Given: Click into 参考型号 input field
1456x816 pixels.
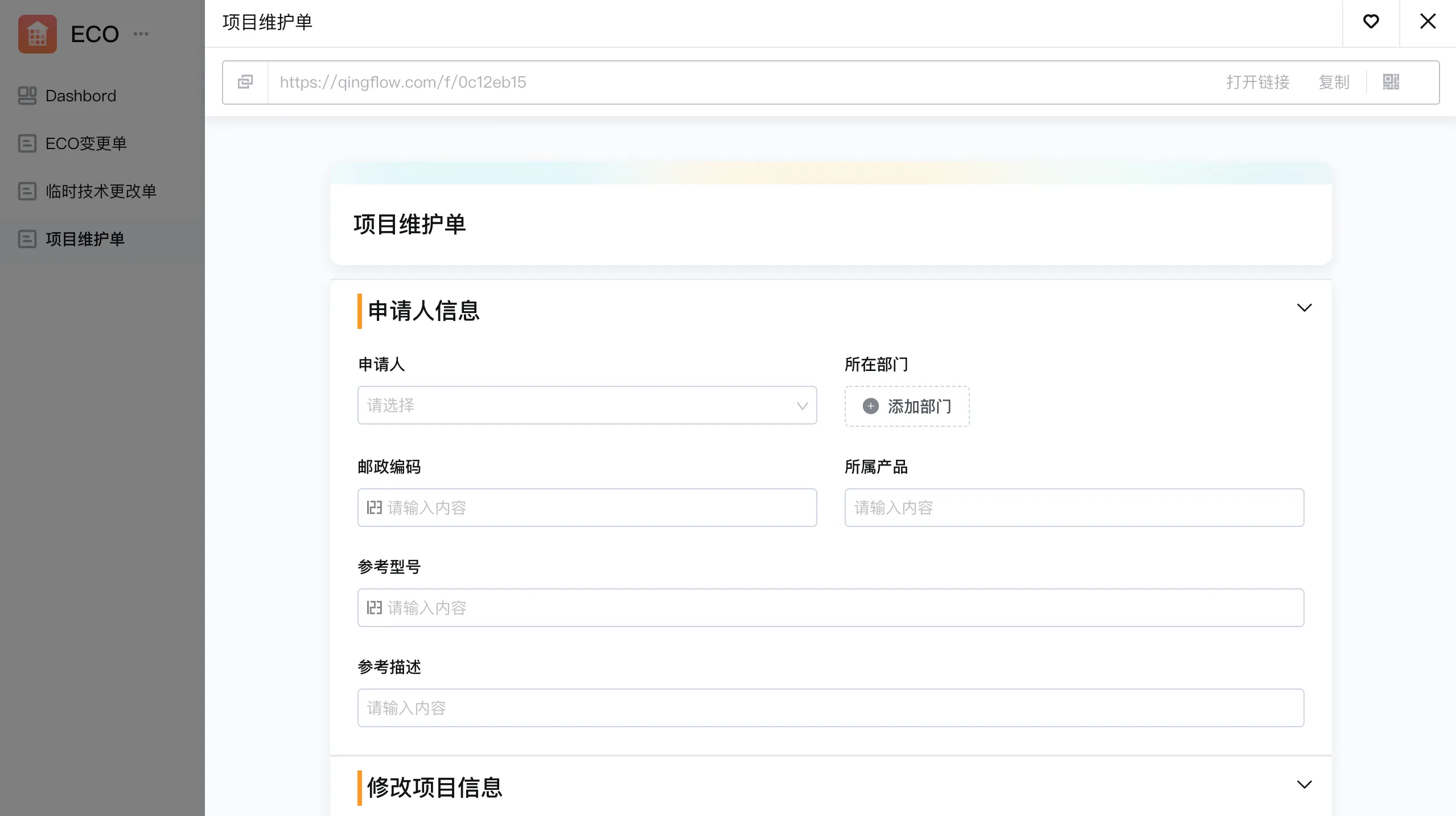Looking at the screenshot, I should coord(830,608).
